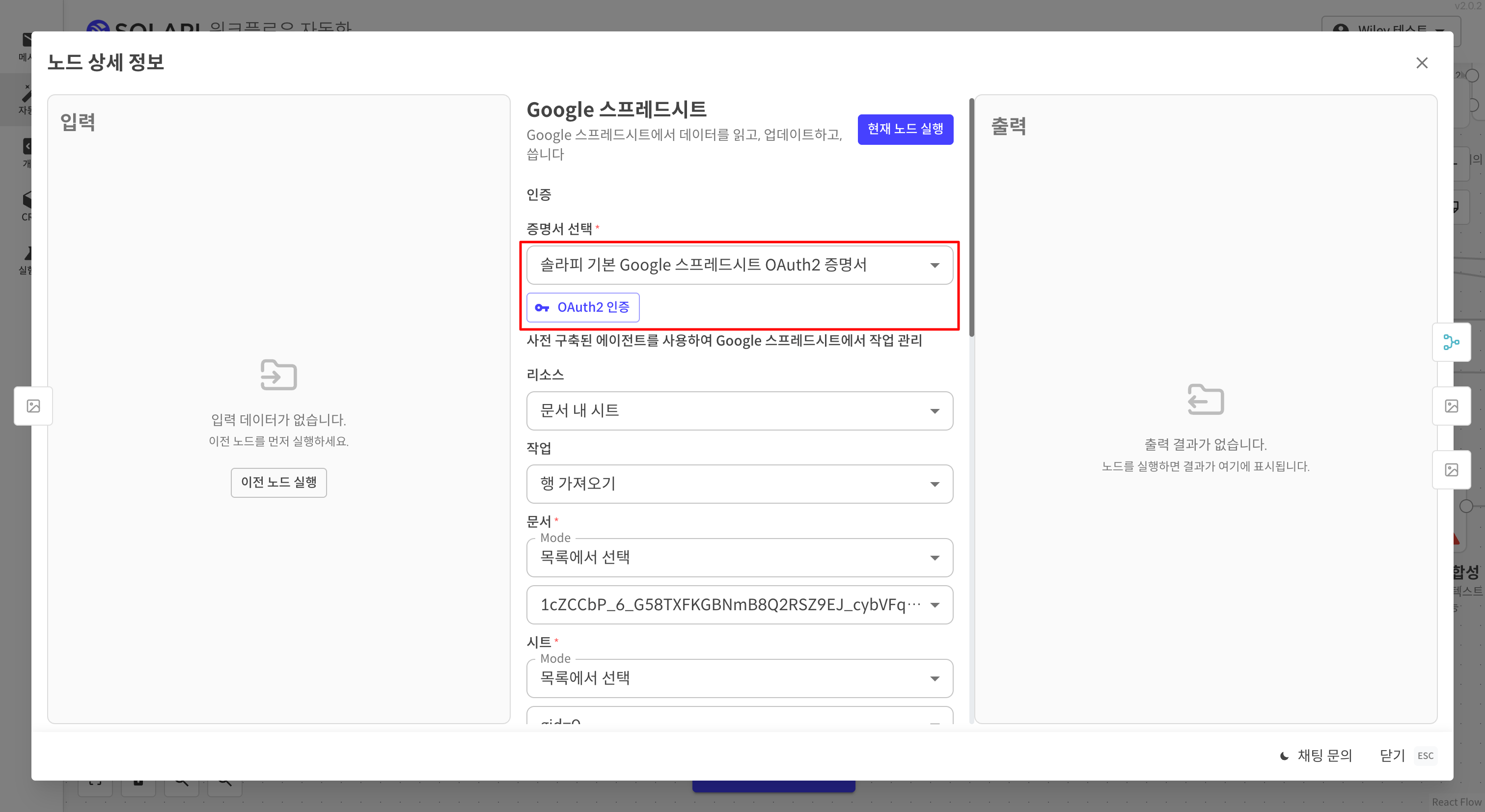Screen dimensions: 1485x812
Task: Run the current node with 현재 노드 실행
Action: pos(905,129)
